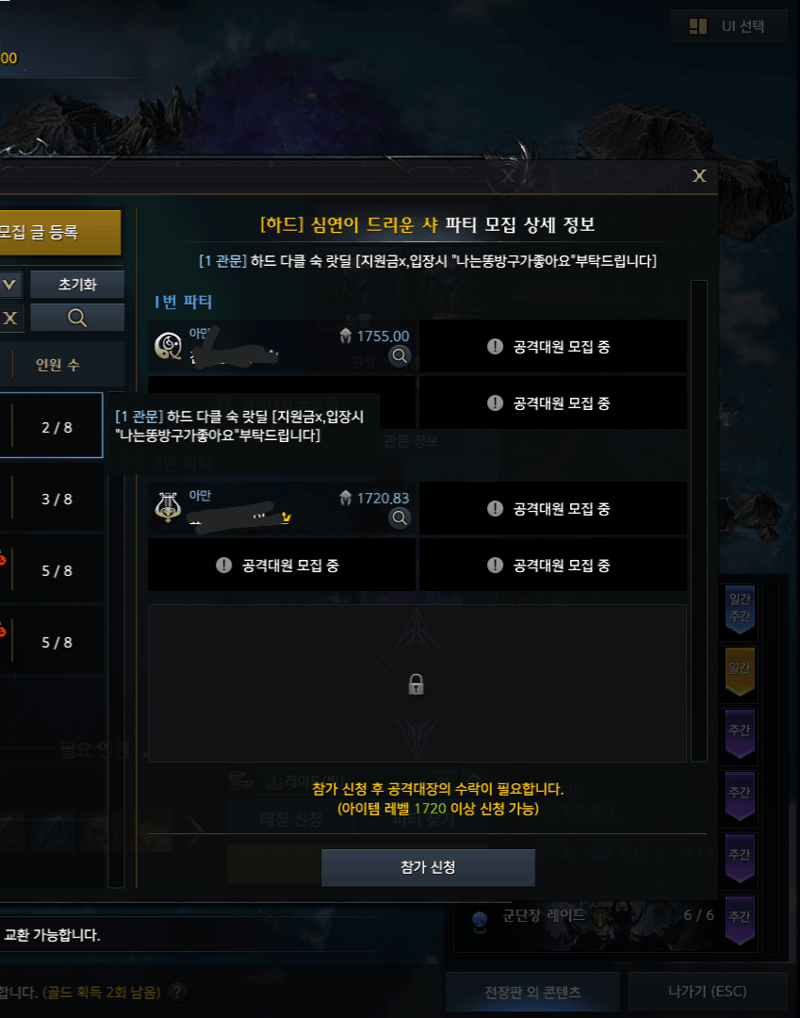Sort by 인원 수 column header
This screenshot has width=800, height=1018.
(57, 365)
